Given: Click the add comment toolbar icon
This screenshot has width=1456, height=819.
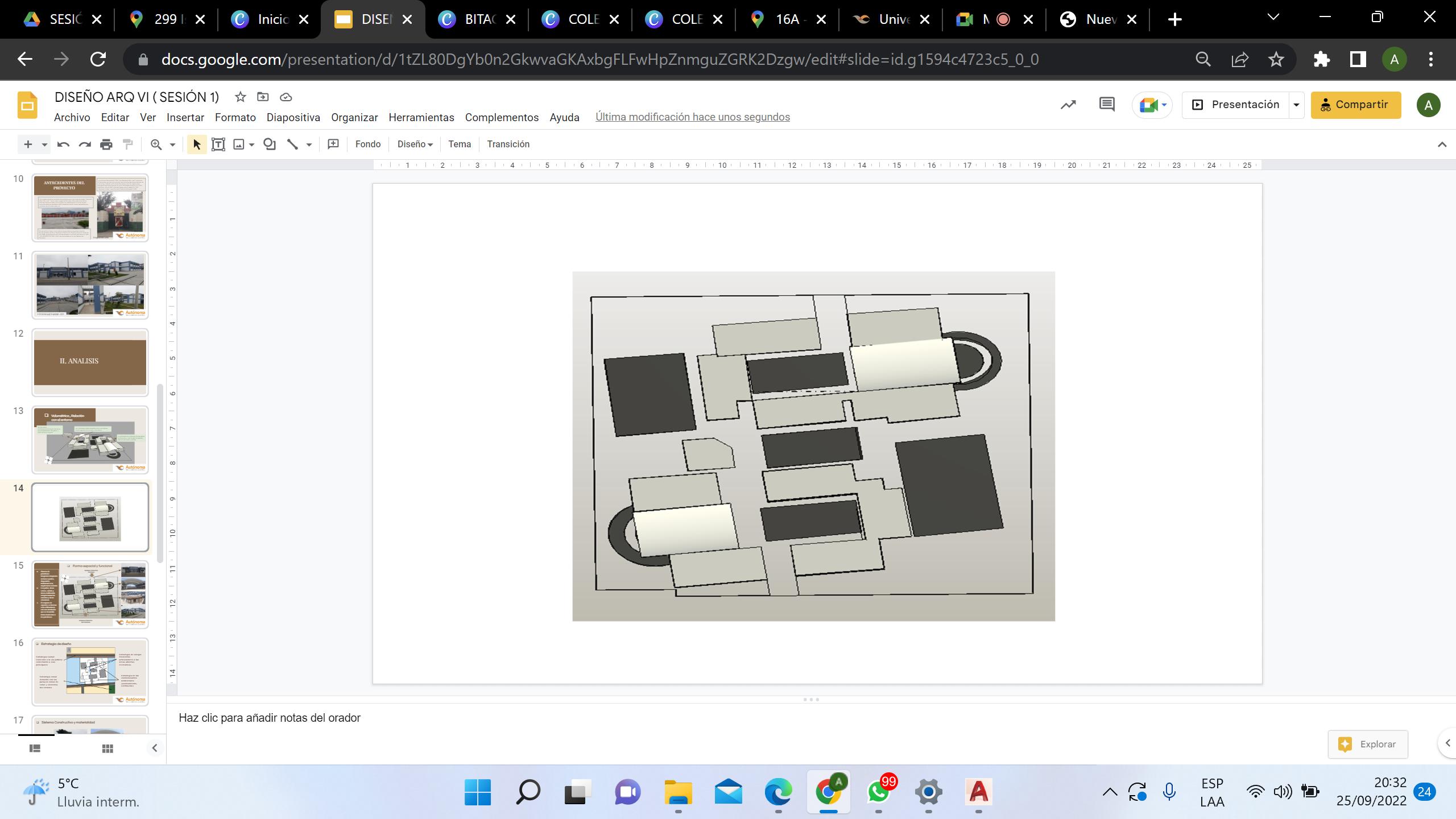Looking at the screenshot, I should 333,144.
